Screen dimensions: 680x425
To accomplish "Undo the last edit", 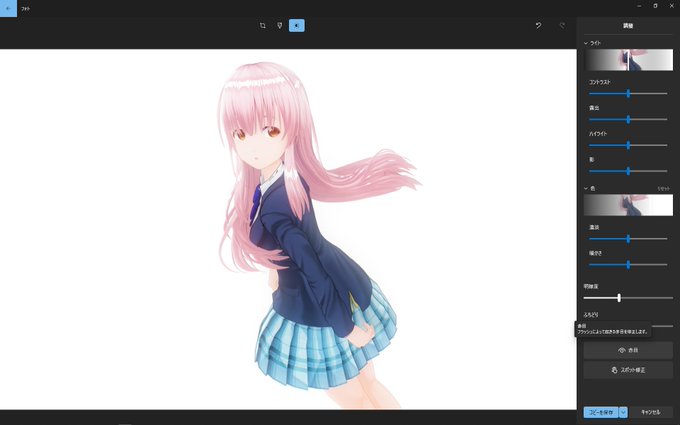I will [538, 26].
